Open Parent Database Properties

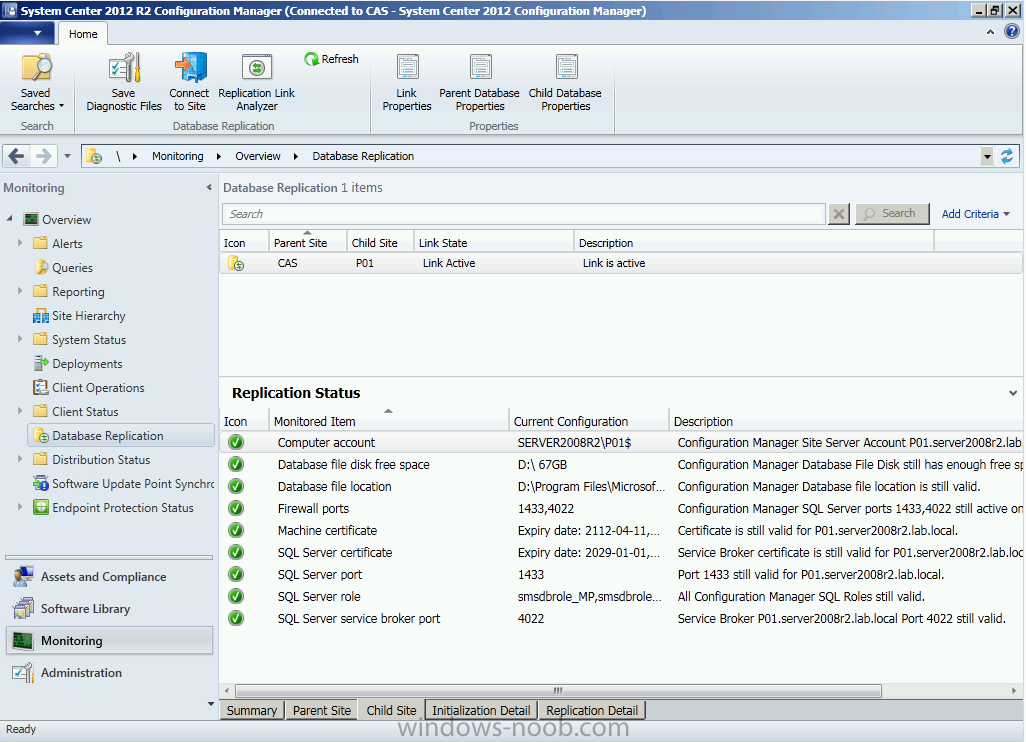coord(480,82)
